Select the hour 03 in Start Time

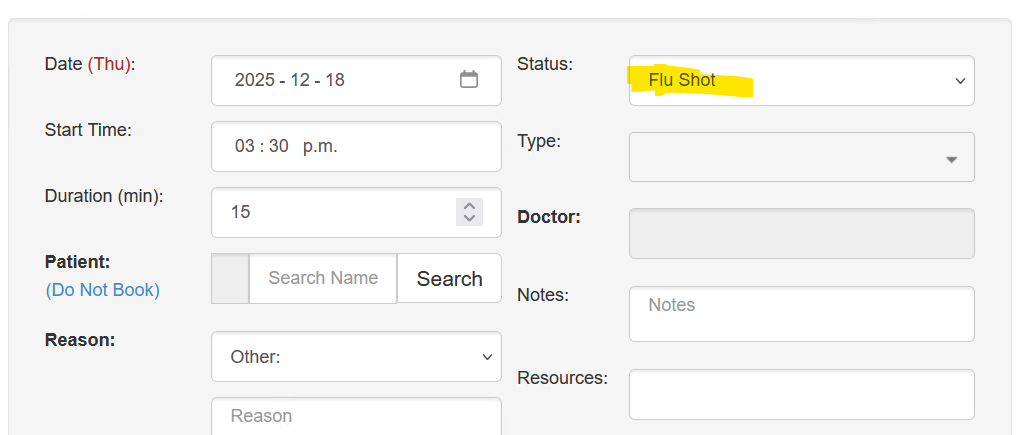[245, 146]
